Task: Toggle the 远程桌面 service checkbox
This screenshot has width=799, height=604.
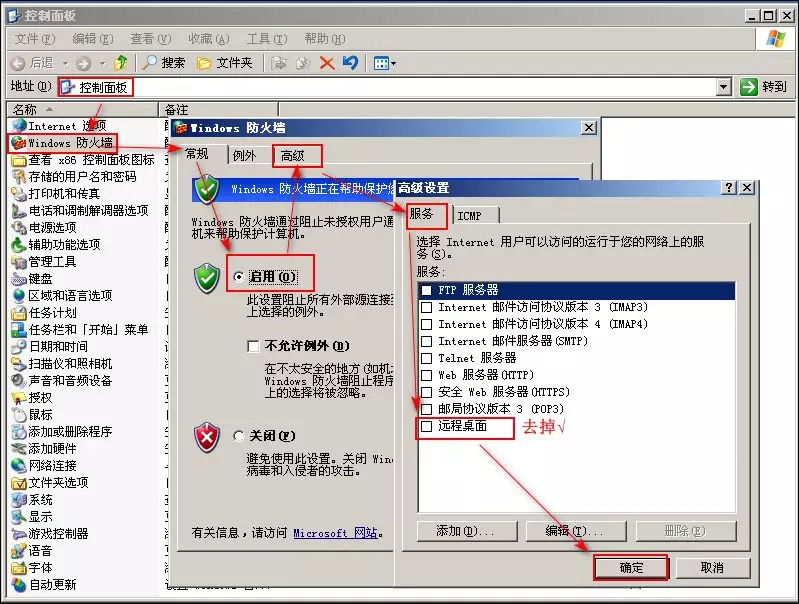Action: point(427,426)
